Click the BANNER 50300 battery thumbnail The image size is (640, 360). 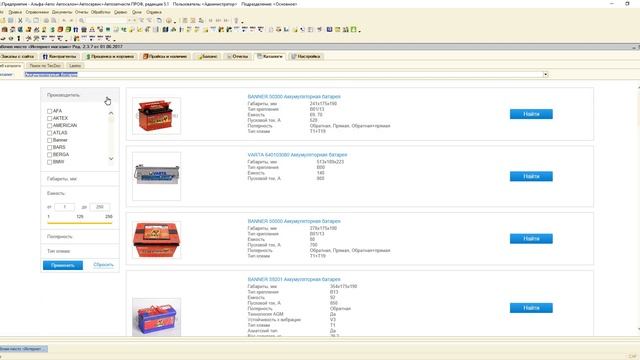pyautogui.click(x=156, y=116)
